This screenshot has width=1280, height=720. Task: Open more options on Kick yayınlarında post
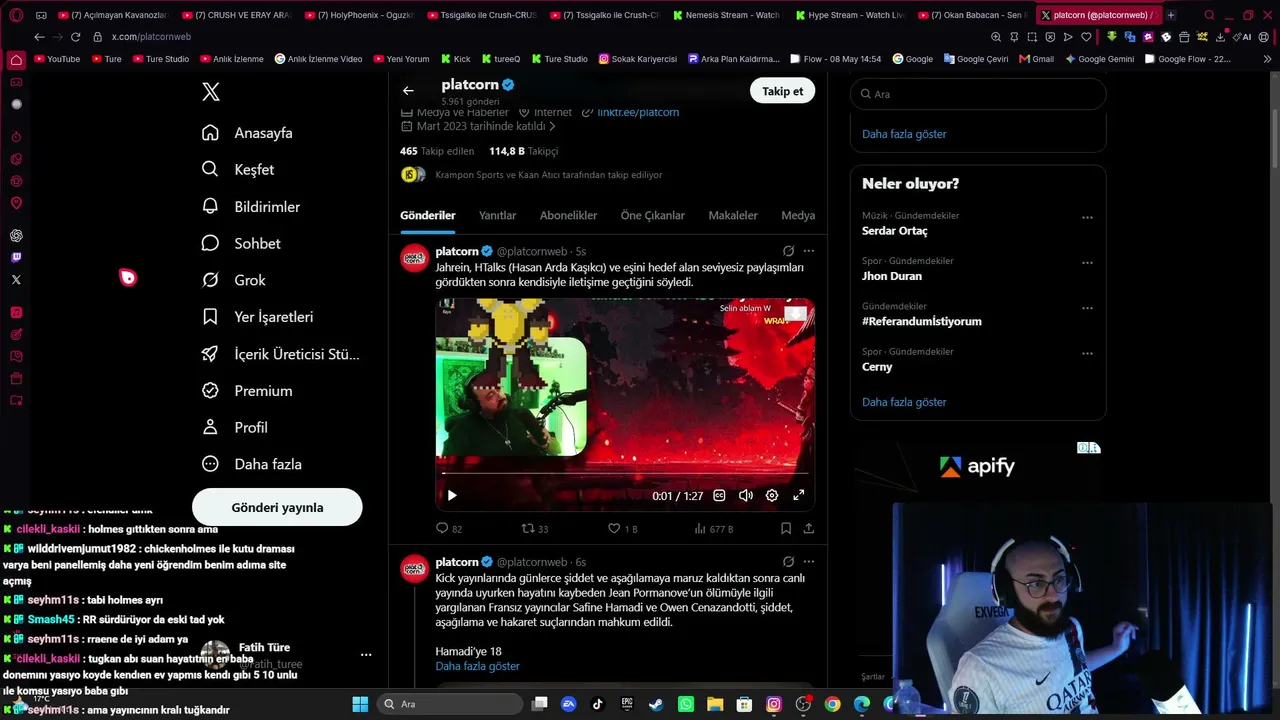click(808, 562)
